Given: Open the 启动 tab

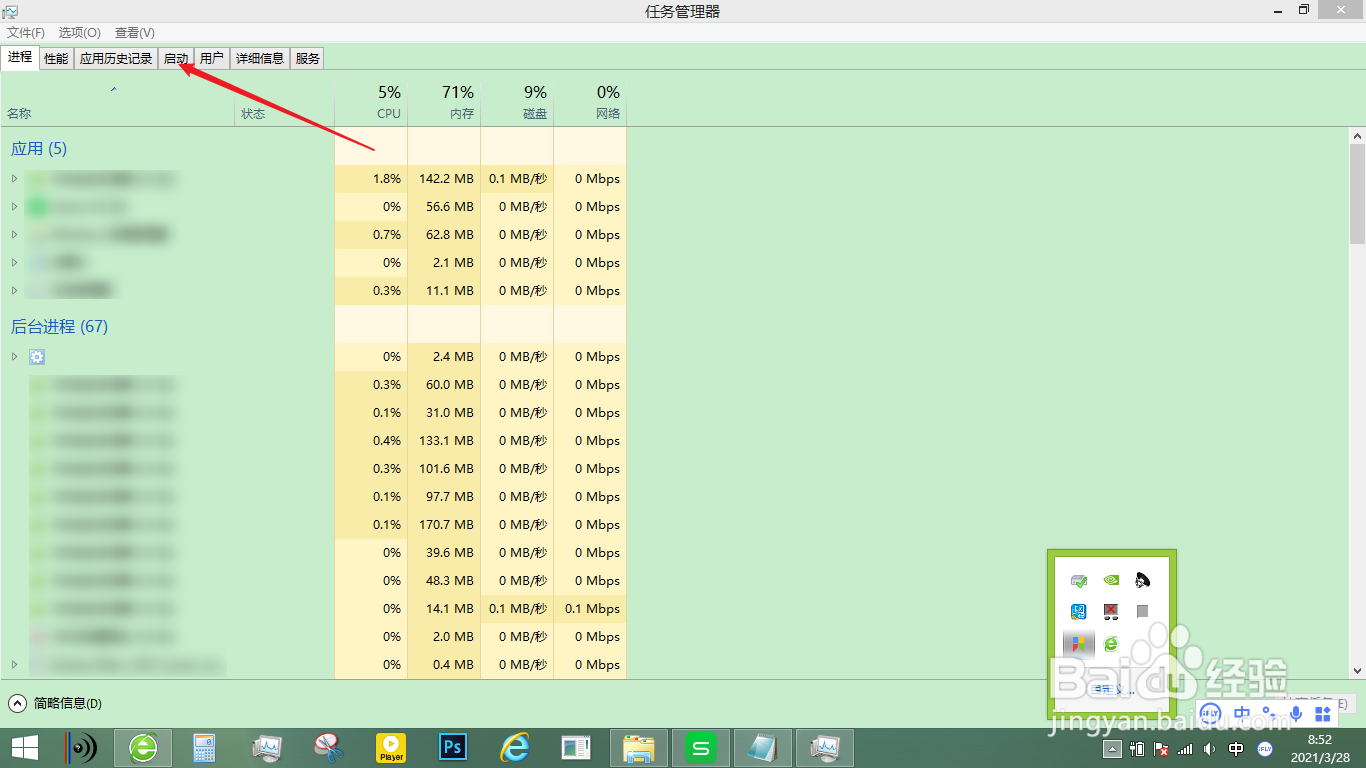Looking at the screenshot, I should 176,59.
